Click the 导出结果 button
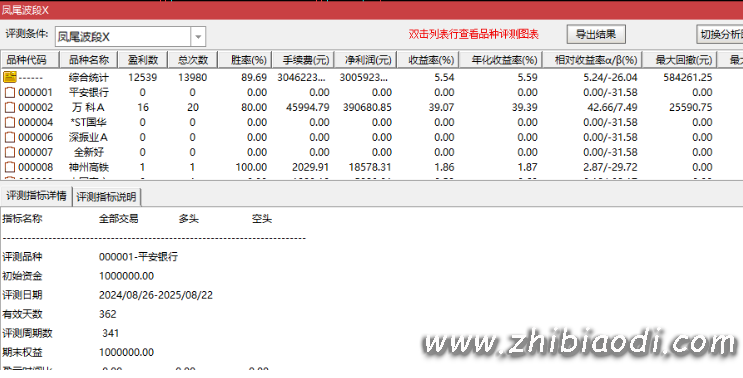Image resolution: width=743 pixels, height=378 pixels. tap(596, 34)
